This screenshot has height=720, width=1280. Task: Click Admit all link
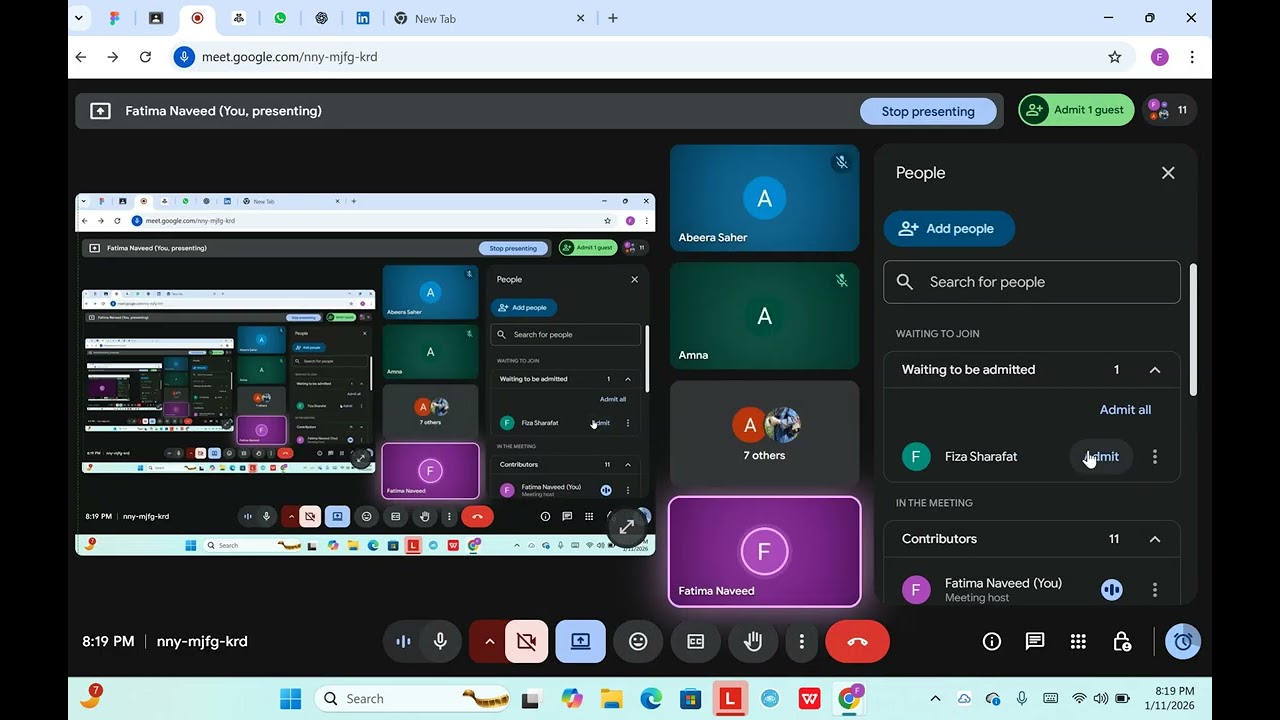(x=1125, y=410)
